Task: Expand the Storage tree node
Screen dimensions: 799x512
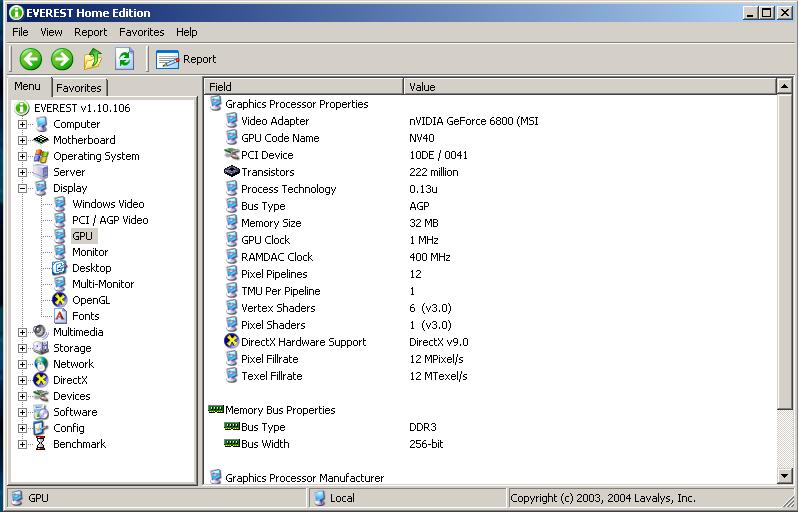Action: 22,348
